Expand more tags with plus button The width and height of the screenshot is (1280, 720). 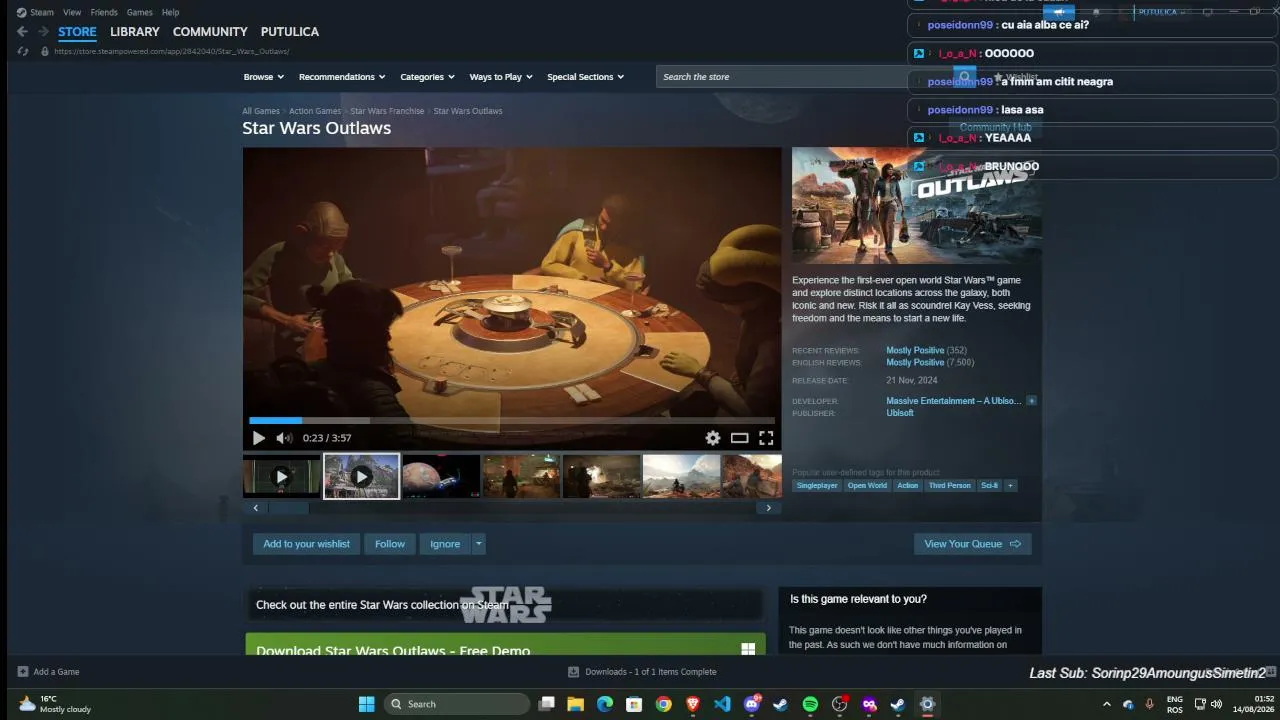1010,486
